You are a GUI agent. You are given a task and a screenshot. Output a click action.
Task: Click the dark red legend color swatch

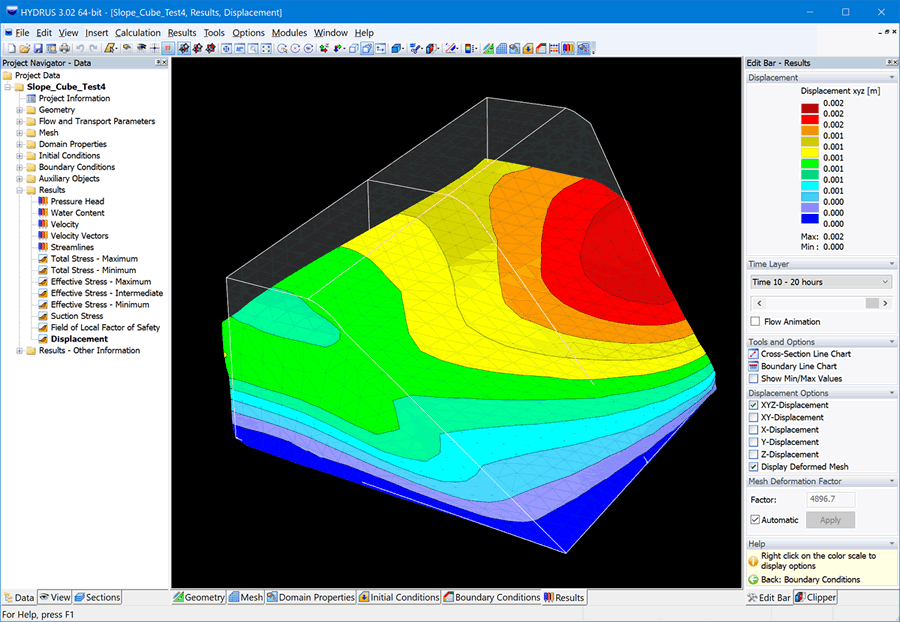(x=809, y=103)
